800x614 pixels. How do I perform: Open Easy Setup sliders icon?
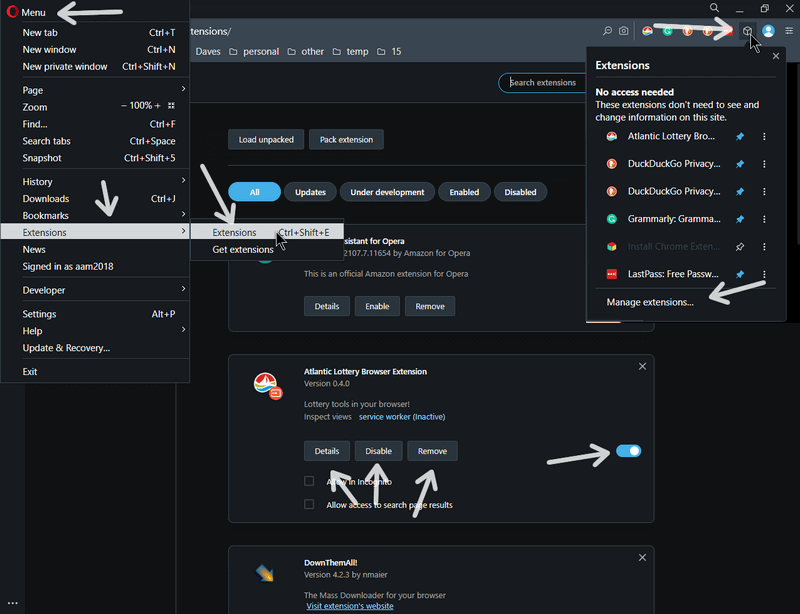pyautogui.click(x=789, y=31)
